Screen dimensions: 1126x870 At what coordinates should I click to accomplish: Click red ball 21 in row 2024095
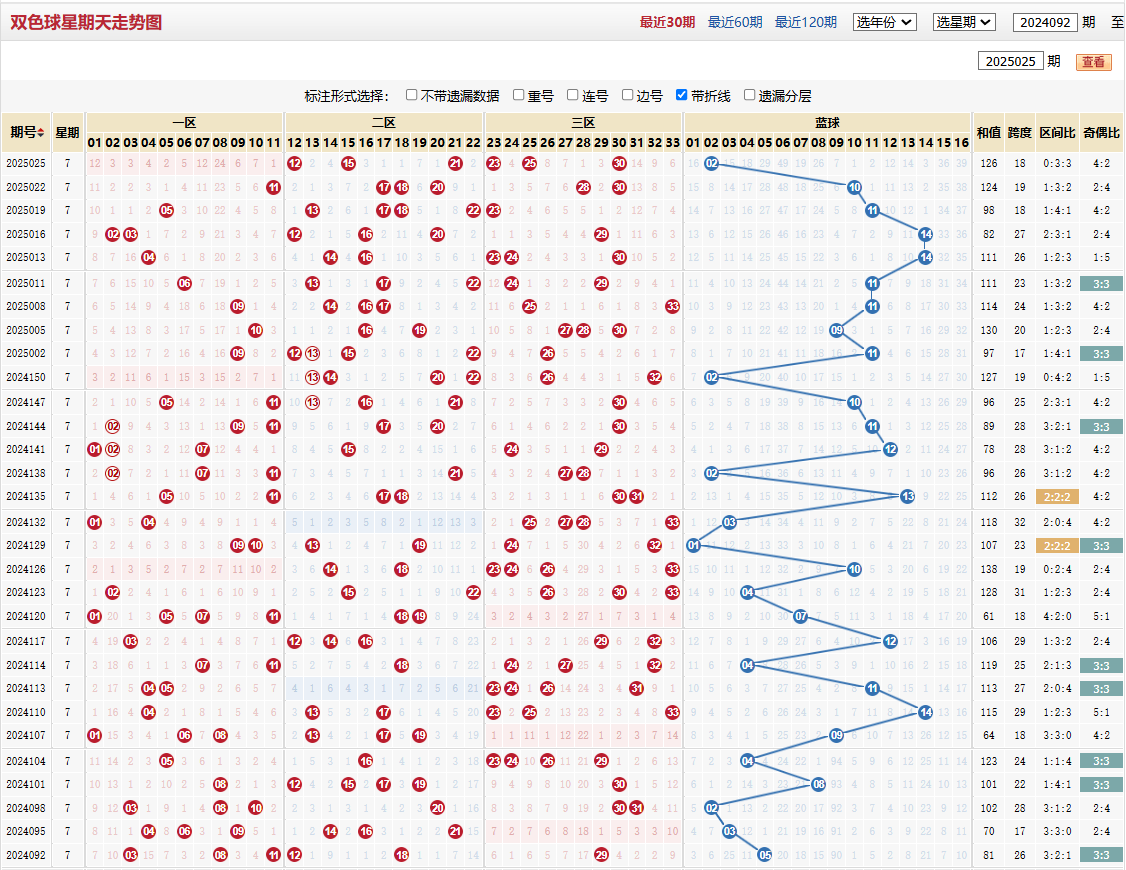click(455, 831)
